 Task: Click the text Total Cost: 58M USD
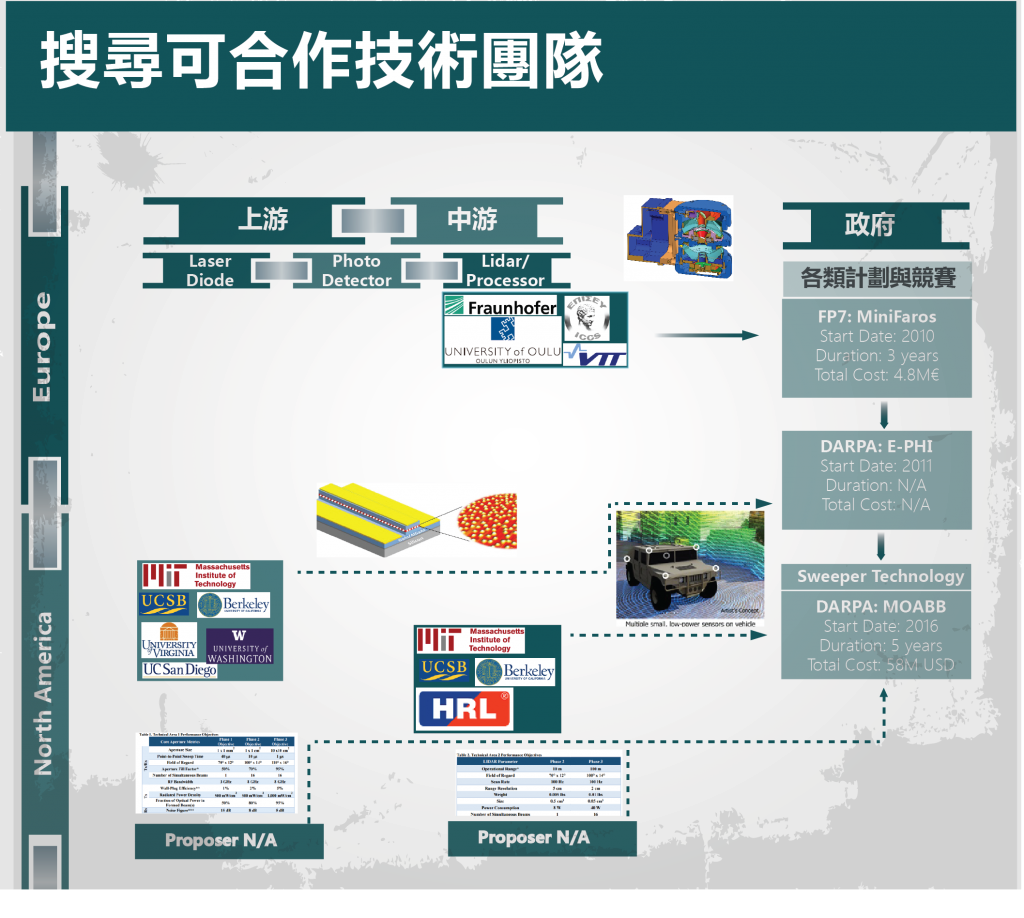pyautogui.click(x=881, y=665)
